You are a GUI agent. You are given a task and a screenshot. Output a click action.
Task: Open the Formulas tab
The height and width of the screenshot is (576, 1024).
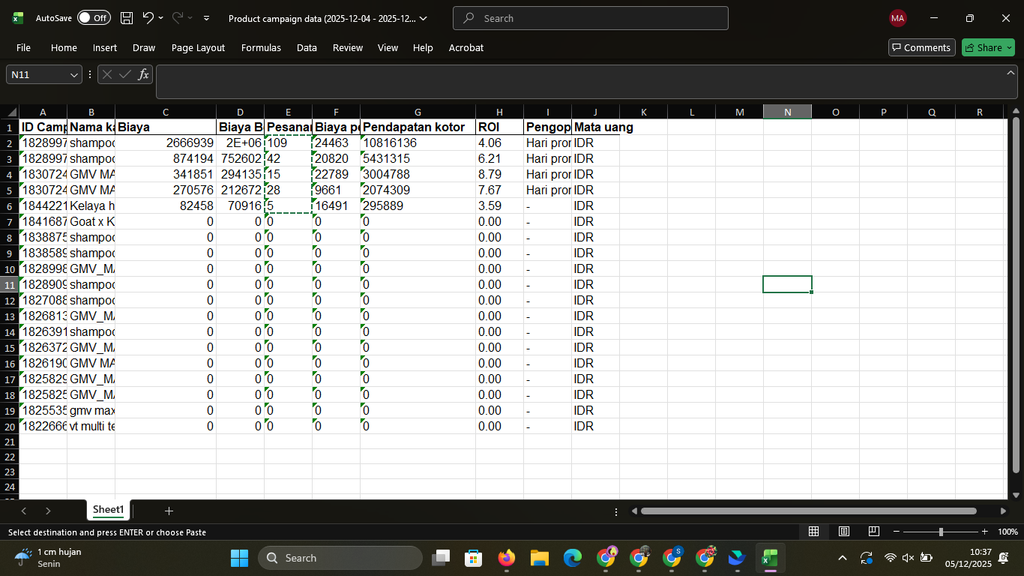tap(261, 48)
